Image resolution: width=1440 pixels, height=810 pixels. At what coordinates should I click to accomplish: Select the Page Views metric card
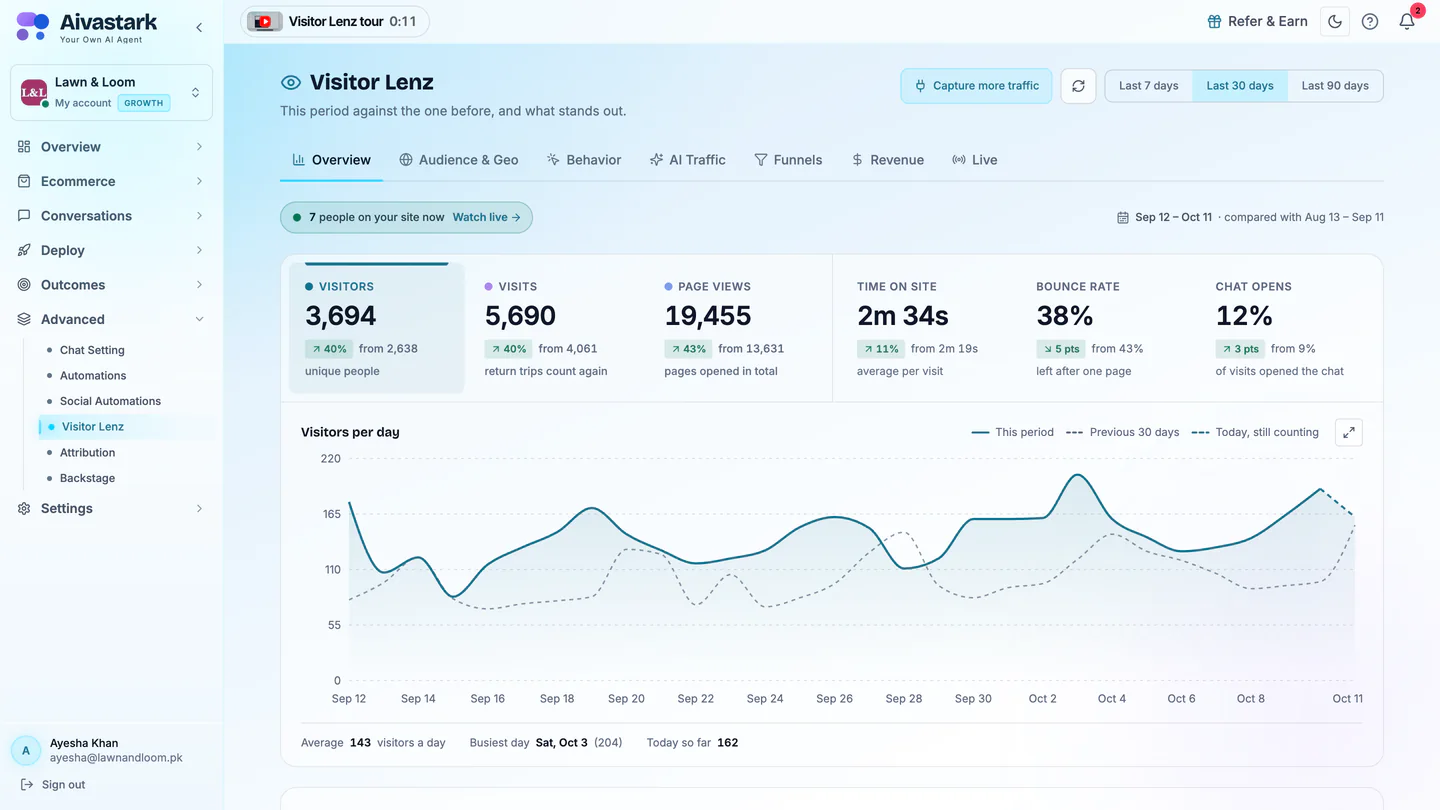point(737,328)
